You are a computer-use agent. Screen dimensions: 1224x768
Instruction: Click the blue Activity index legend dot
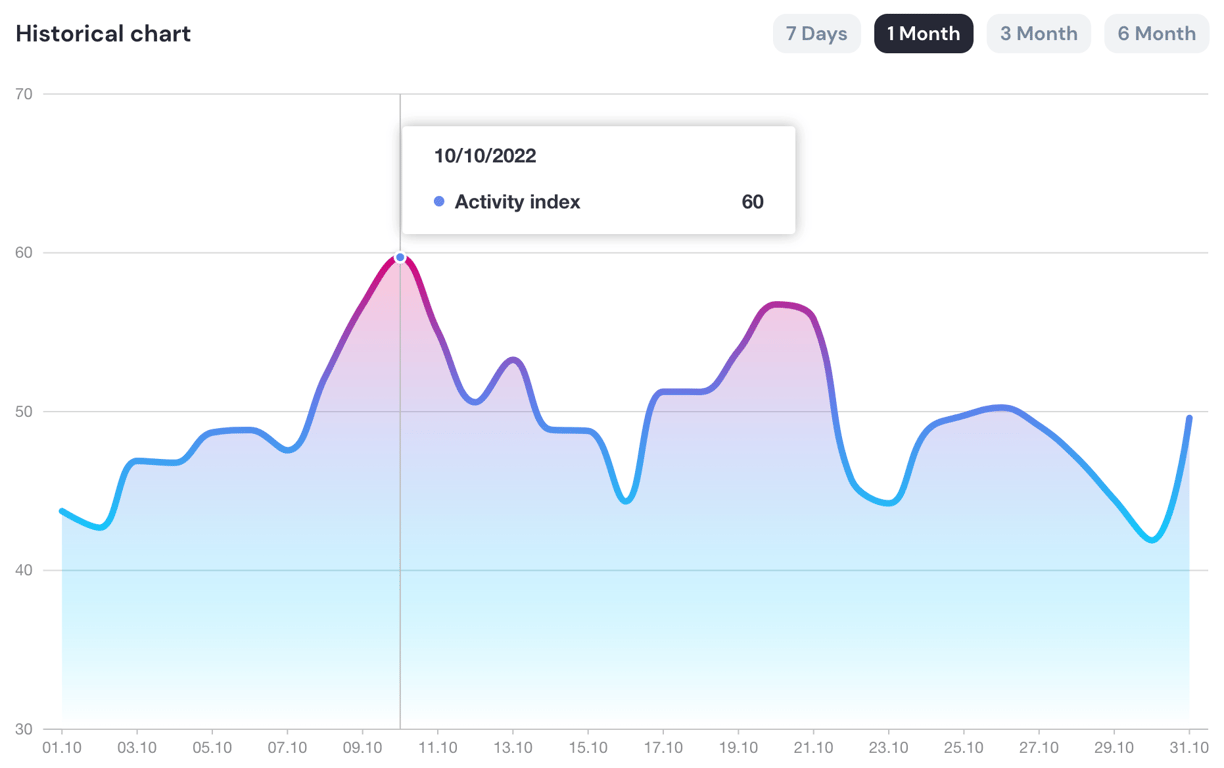click(438, 201)
